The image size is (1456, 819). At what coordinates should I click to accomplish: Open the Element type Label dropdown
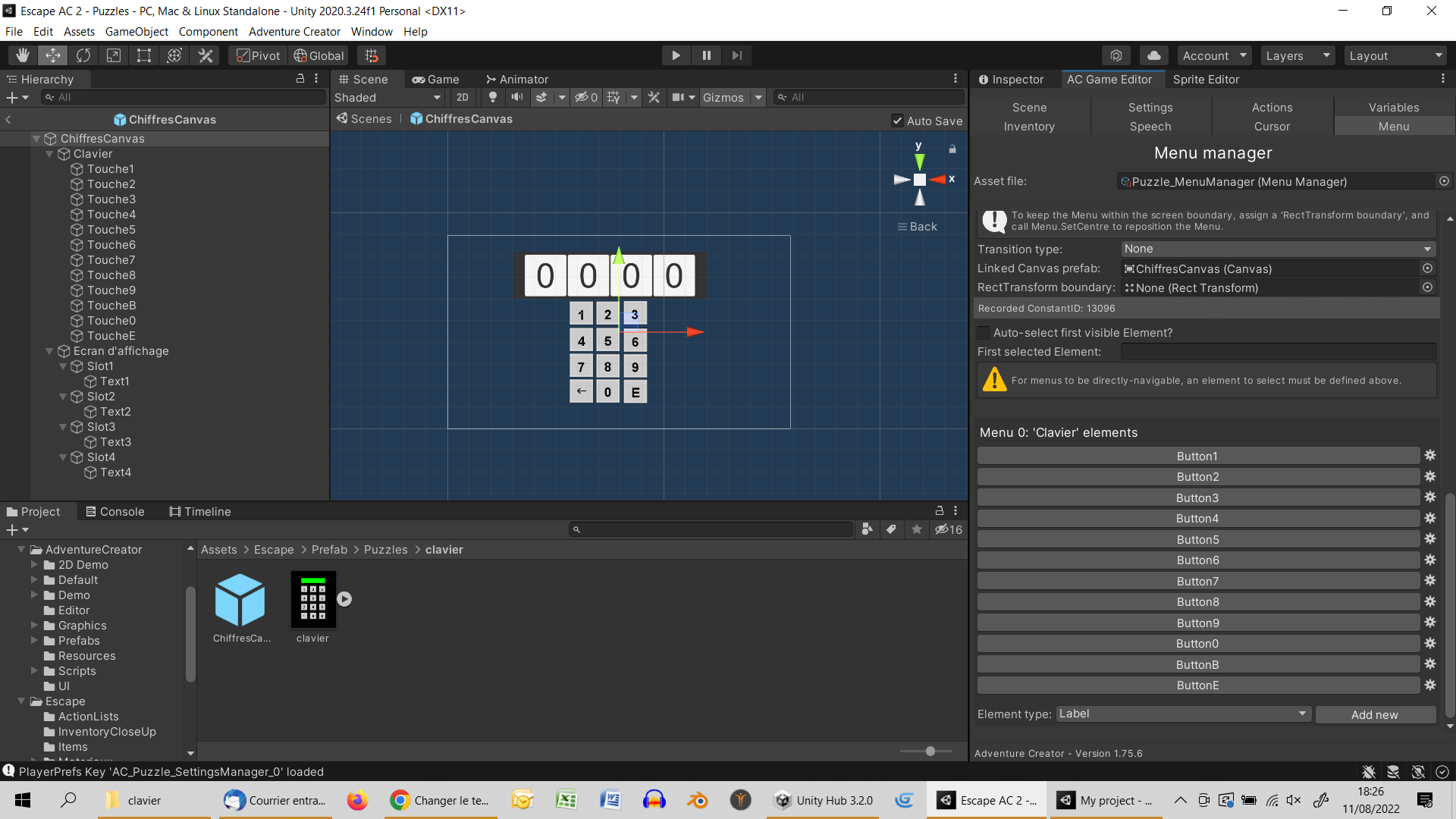1183,714
